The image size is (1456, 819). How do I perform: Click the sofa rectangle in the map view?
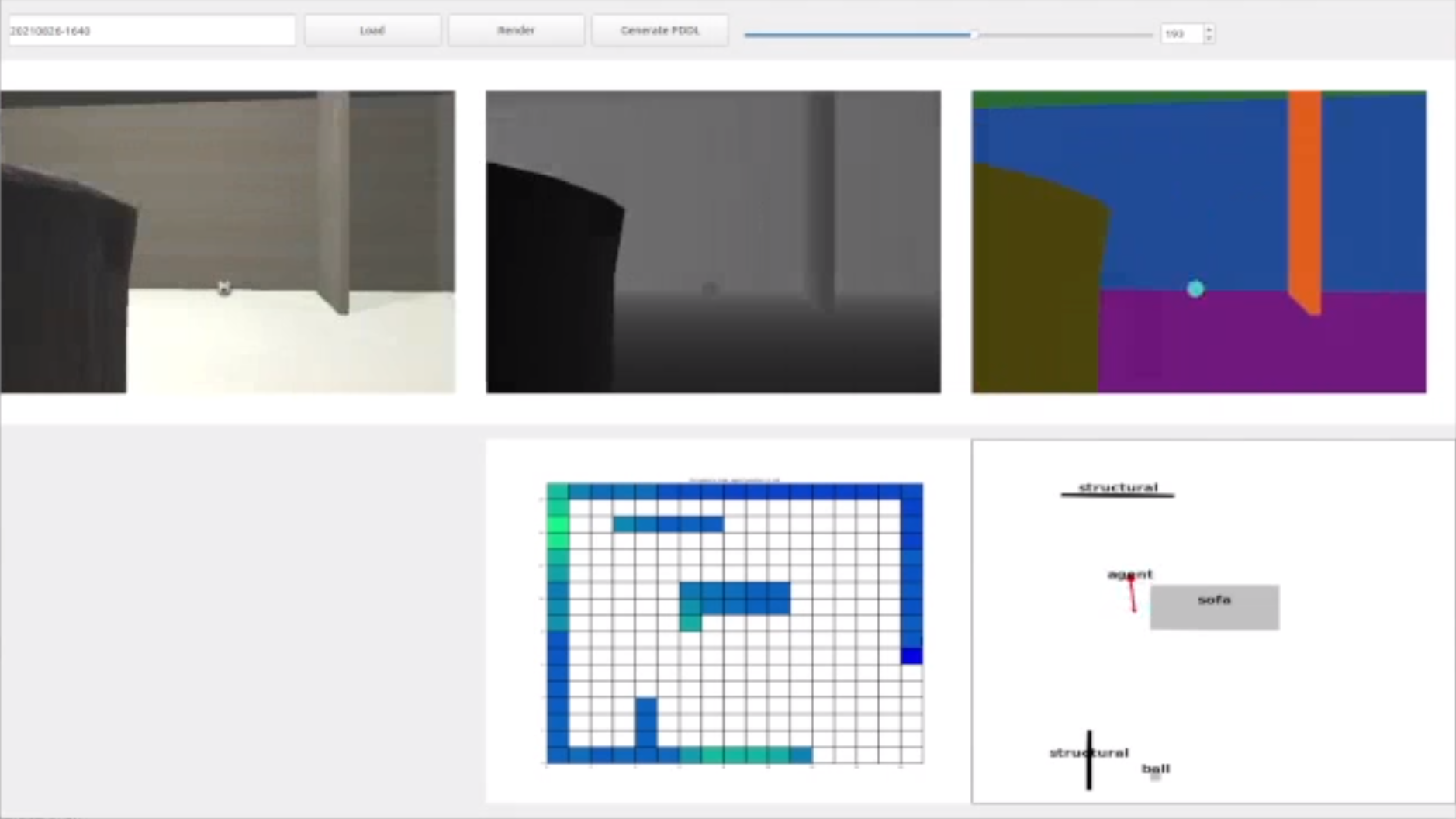click(1214, 606)
